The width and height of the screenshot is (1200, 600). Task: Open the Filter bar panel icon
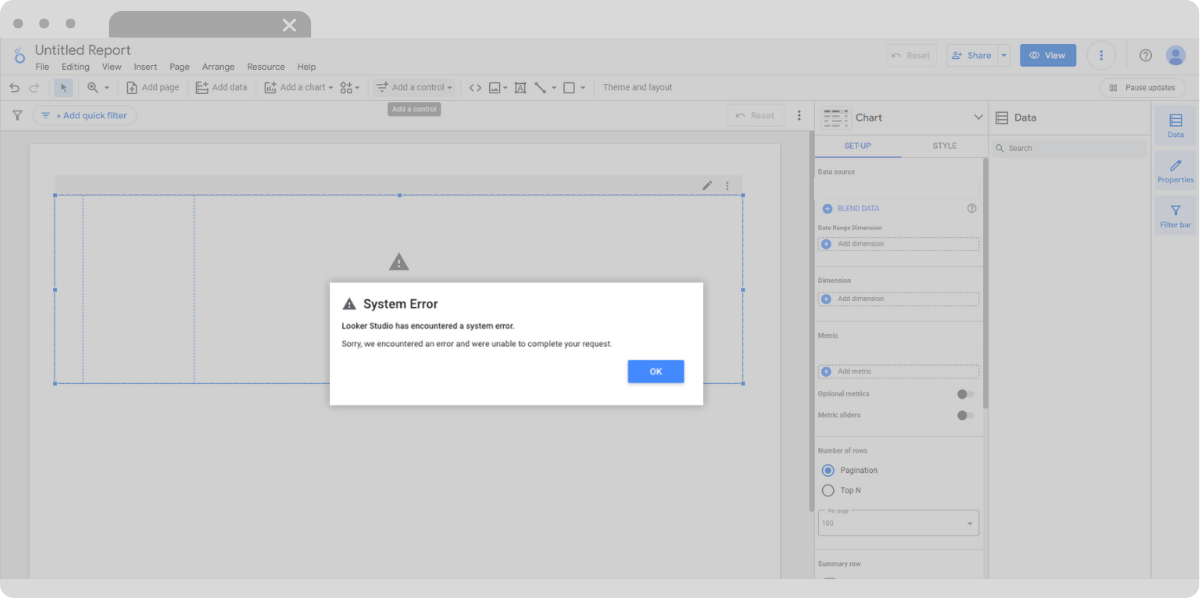[x=1174, y=214]
